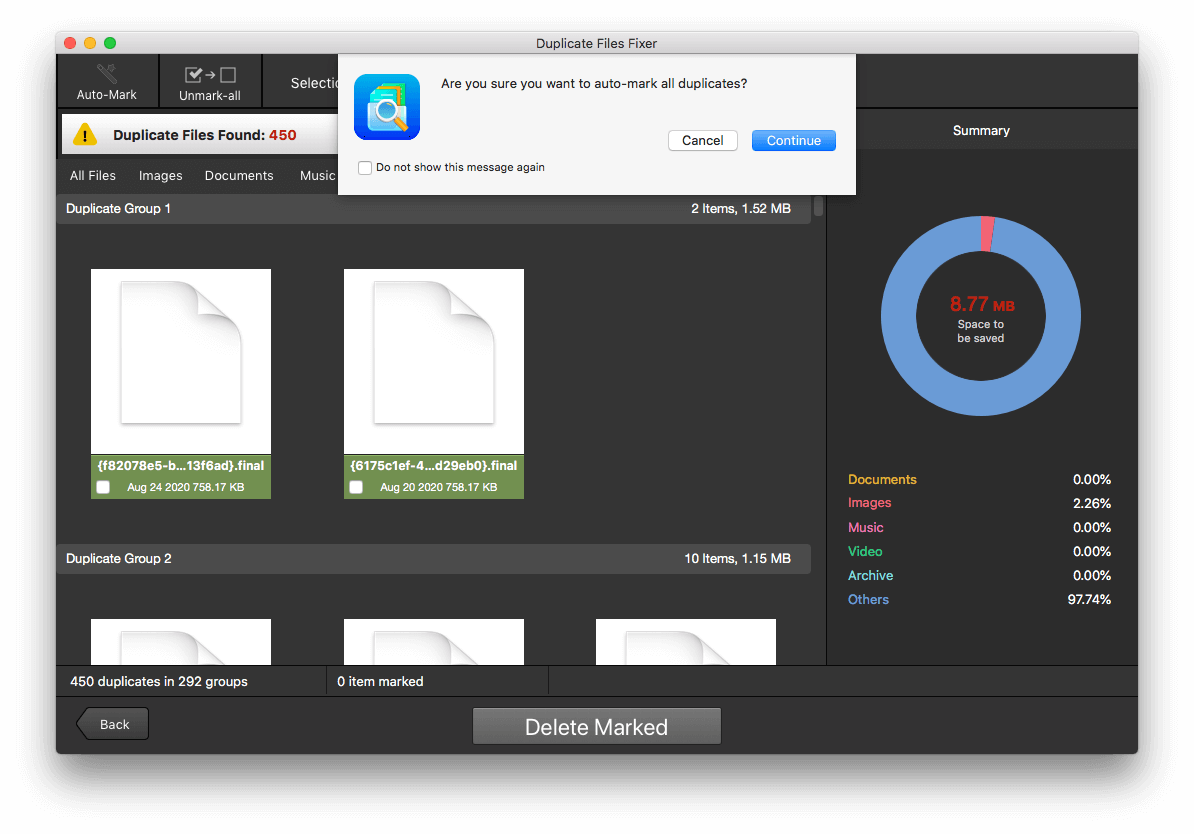Select the Archive legend entry
Viewport: 1194px width, 834px height.
870,575
